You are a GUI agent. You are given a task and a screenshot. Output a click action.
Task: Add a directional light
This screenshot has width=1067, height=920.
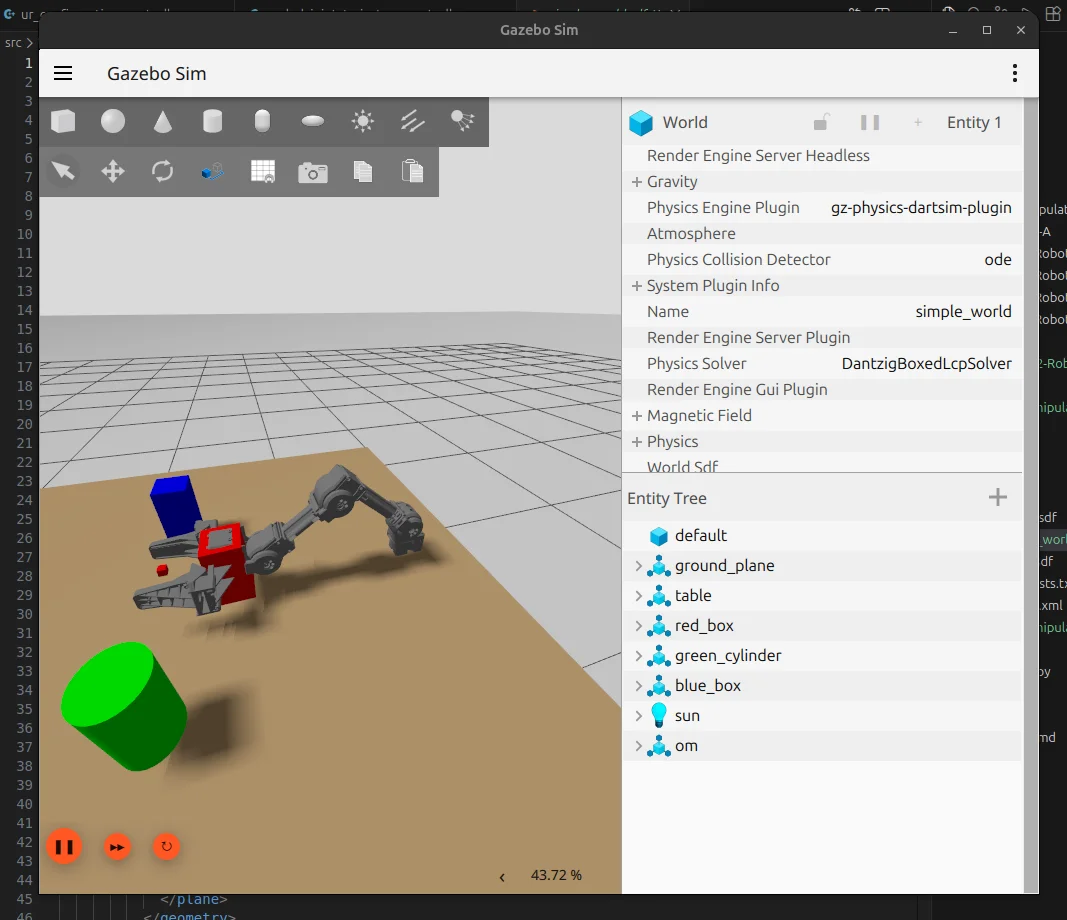point(412,121)
